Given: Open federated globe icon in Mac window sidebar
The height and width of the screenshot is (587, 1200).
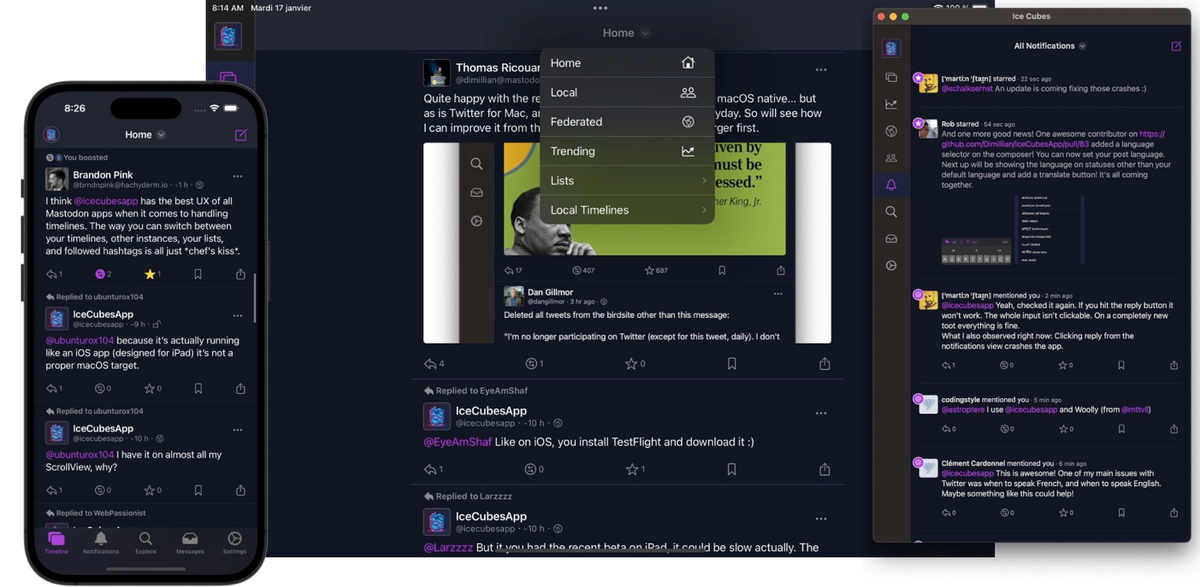Looking at the screenshot, I should coord(891,131).
